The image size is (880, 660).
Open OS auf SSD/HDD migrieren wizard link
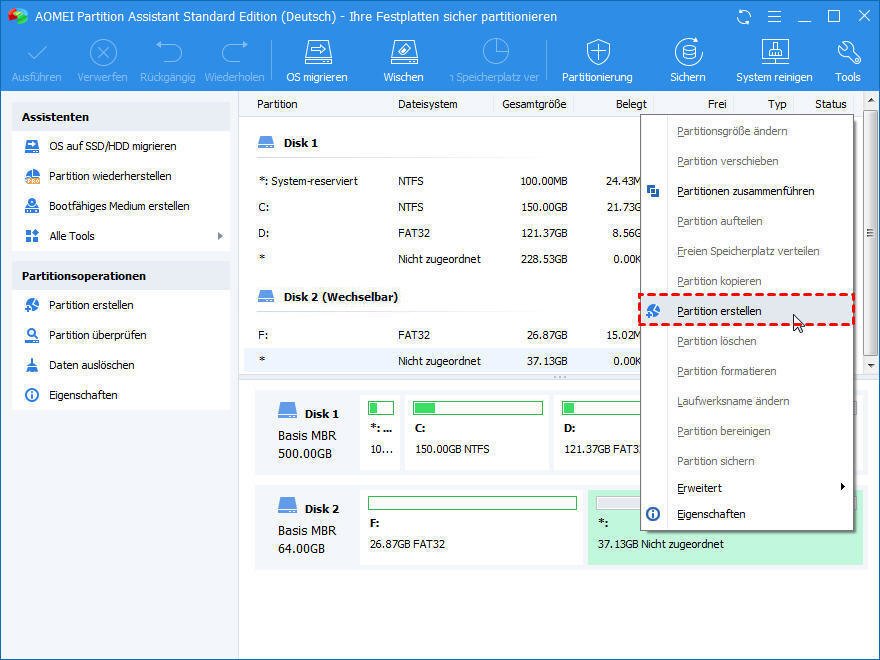113,146
